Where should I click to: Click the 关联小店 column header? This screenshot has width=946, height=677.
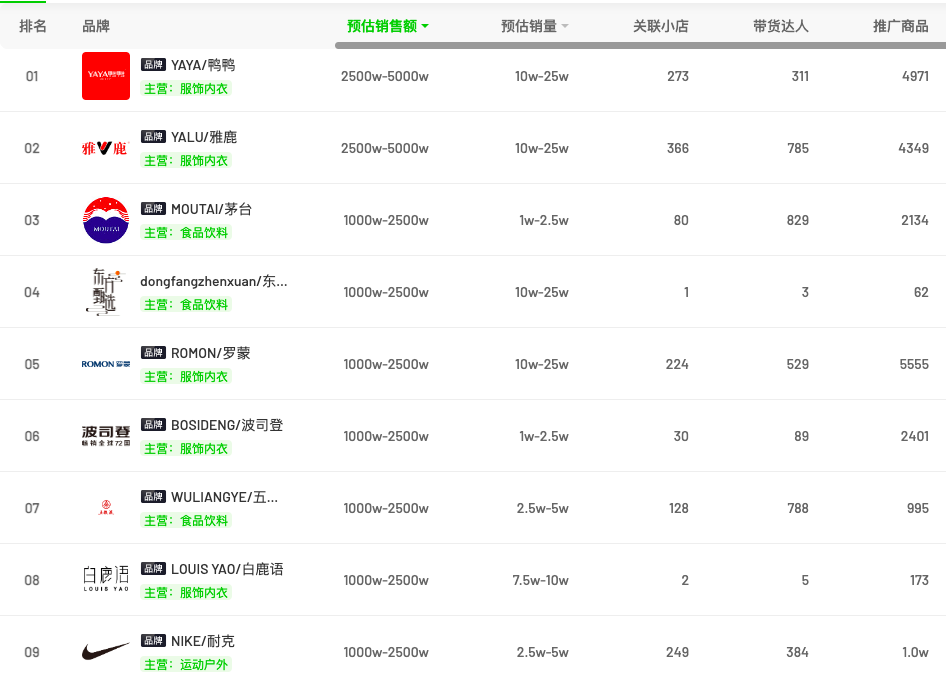[661, 26]
